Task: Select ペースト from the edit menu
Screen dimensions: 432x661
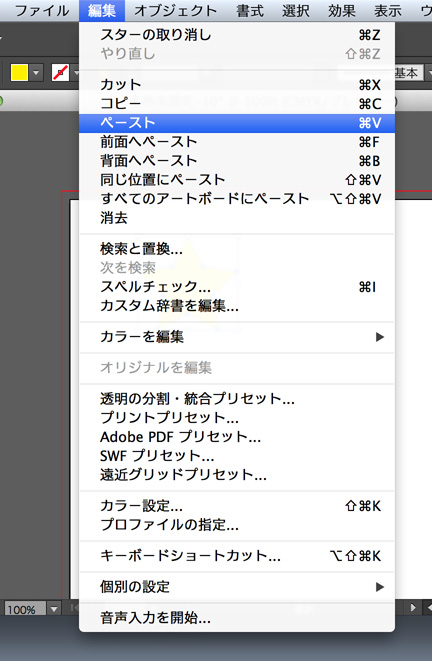Action: 237,123
